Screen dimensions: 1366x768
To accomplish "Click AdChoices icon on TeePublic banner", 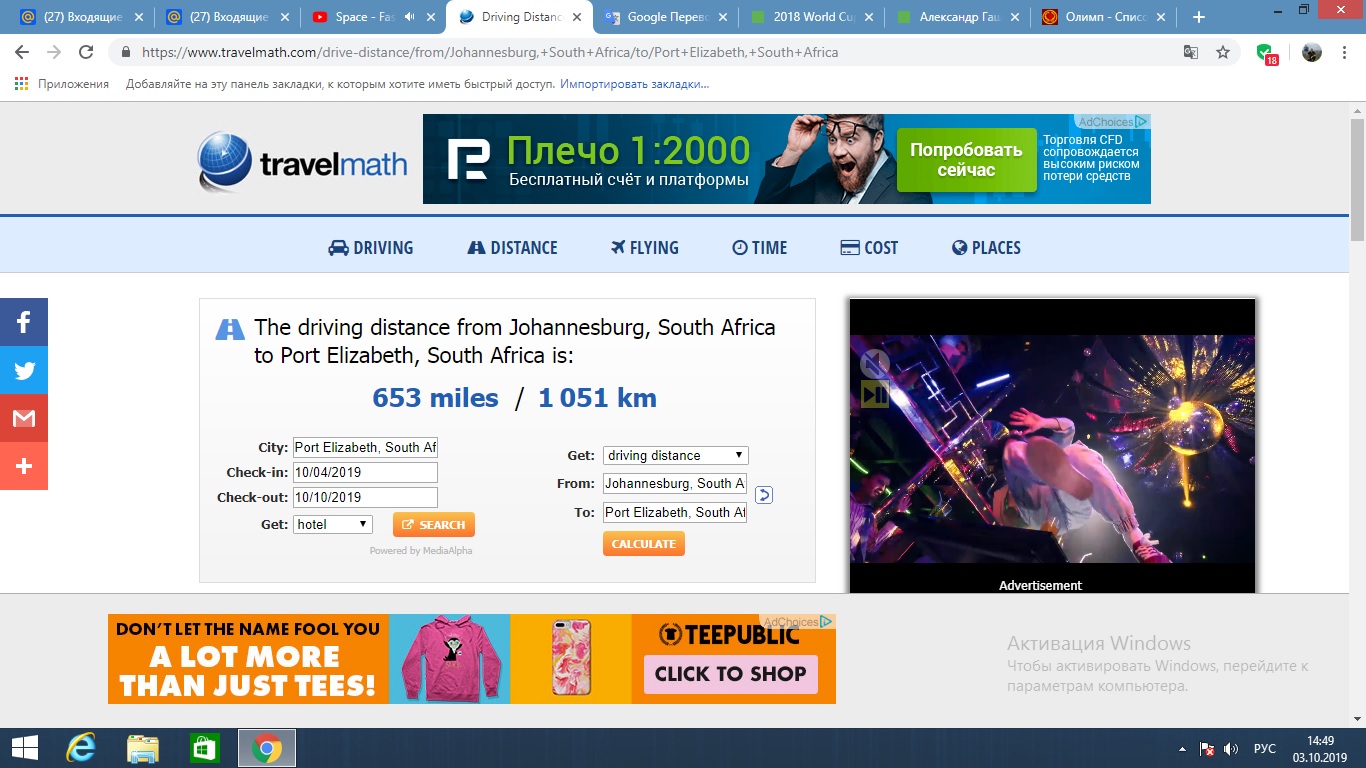I will point(827,622).
